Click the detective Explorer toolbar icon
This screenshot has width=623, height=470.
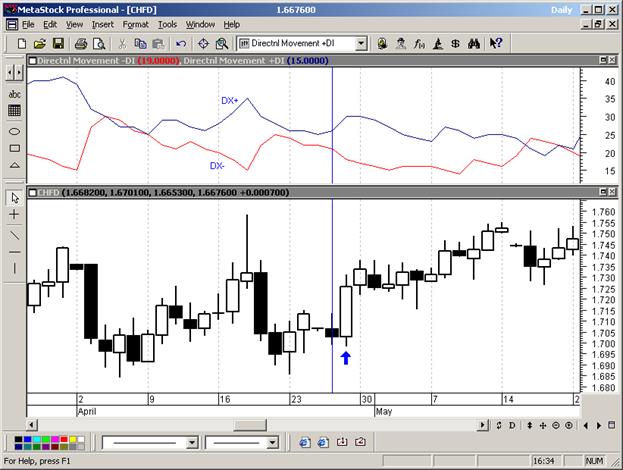pyautogui.click(x=400, y=43)
